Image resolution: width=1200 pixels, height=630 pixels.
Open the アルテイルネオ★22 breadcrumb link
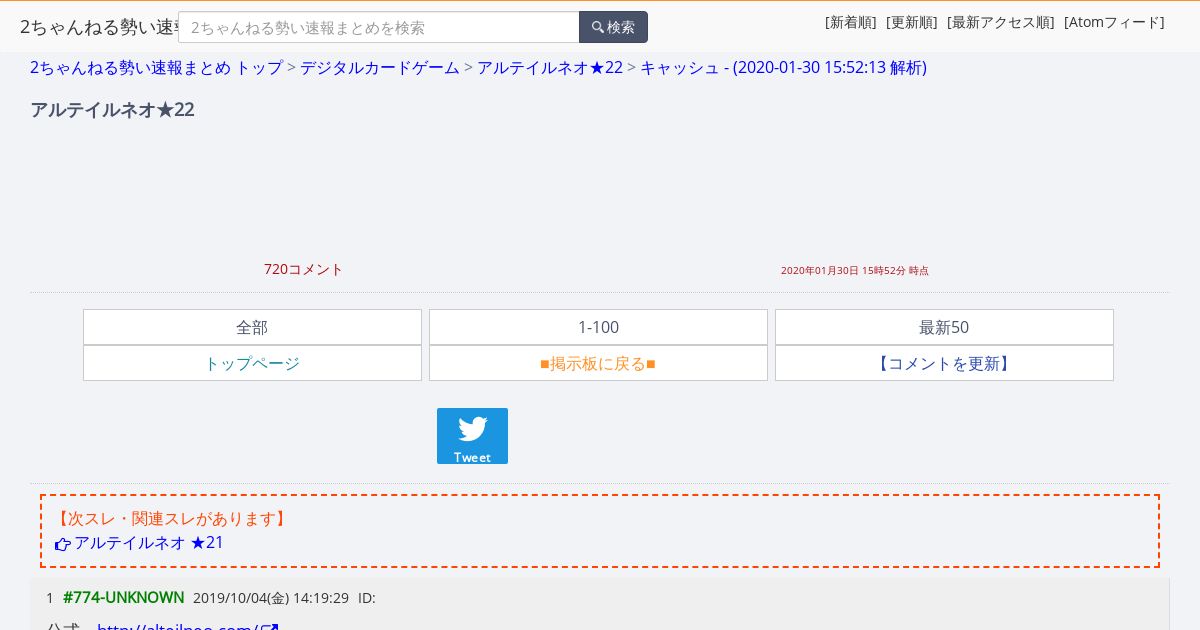click(550, 67)
